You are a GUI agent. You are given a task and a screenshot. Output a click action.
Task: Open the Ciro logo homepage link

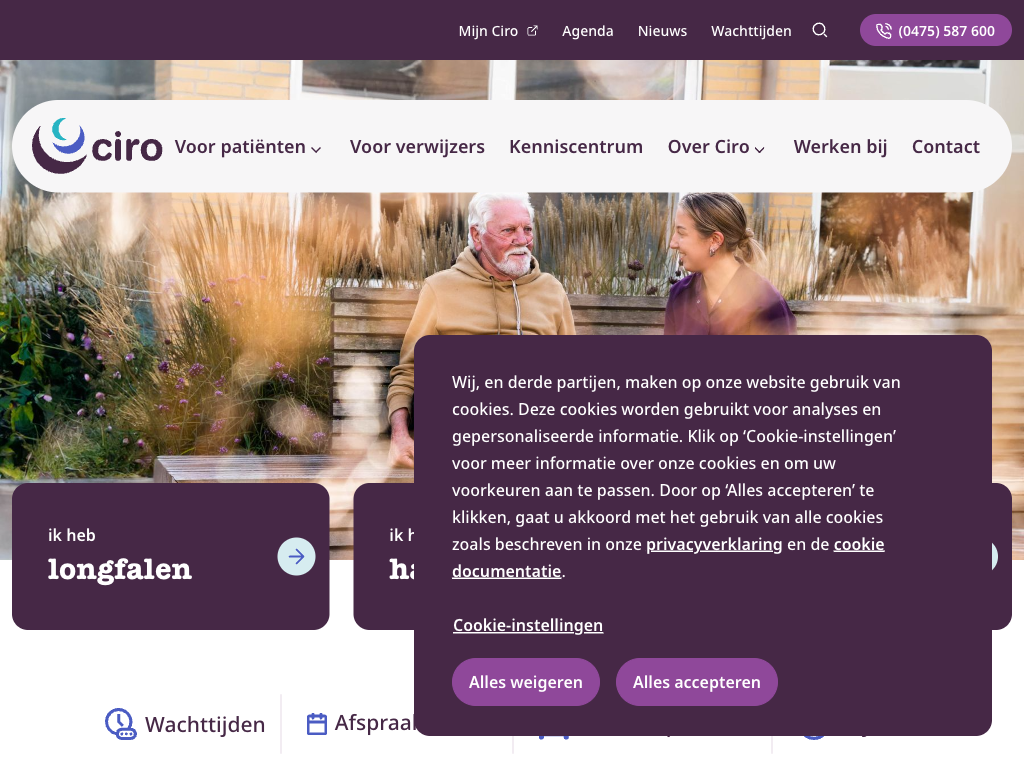click(x=97, y=146)
